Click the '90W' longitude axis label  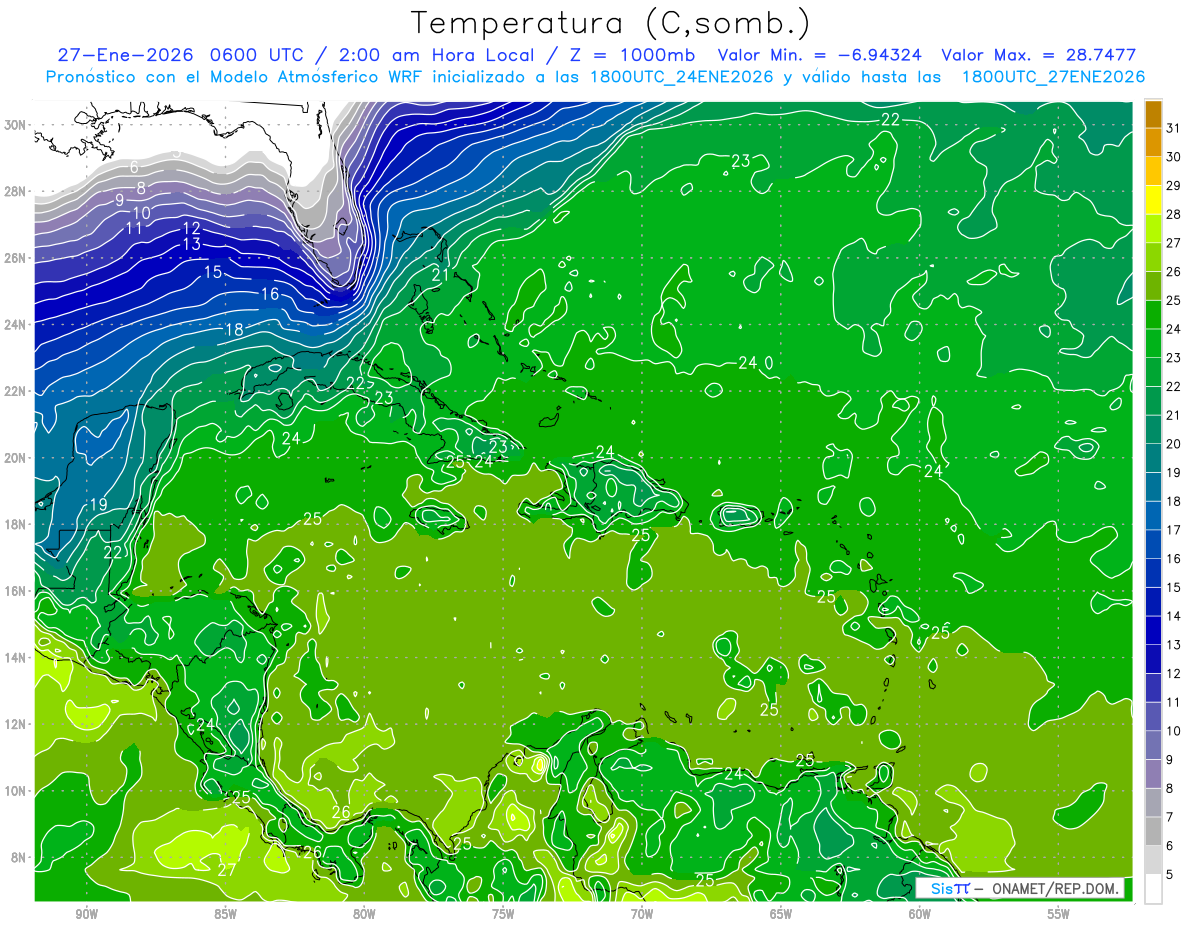(x=87, y=915)
